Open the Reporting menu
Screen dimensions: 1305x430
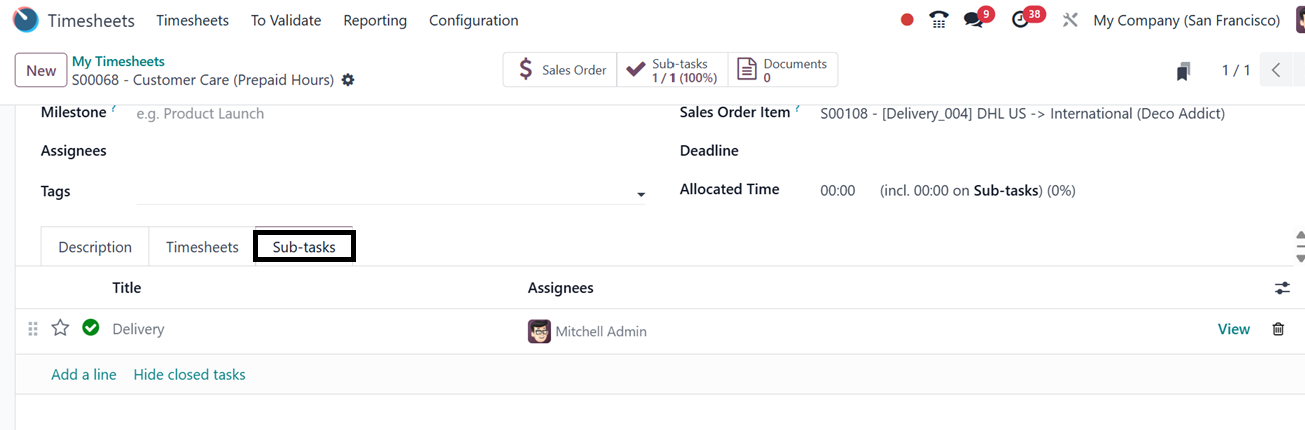tap(375, 20)
